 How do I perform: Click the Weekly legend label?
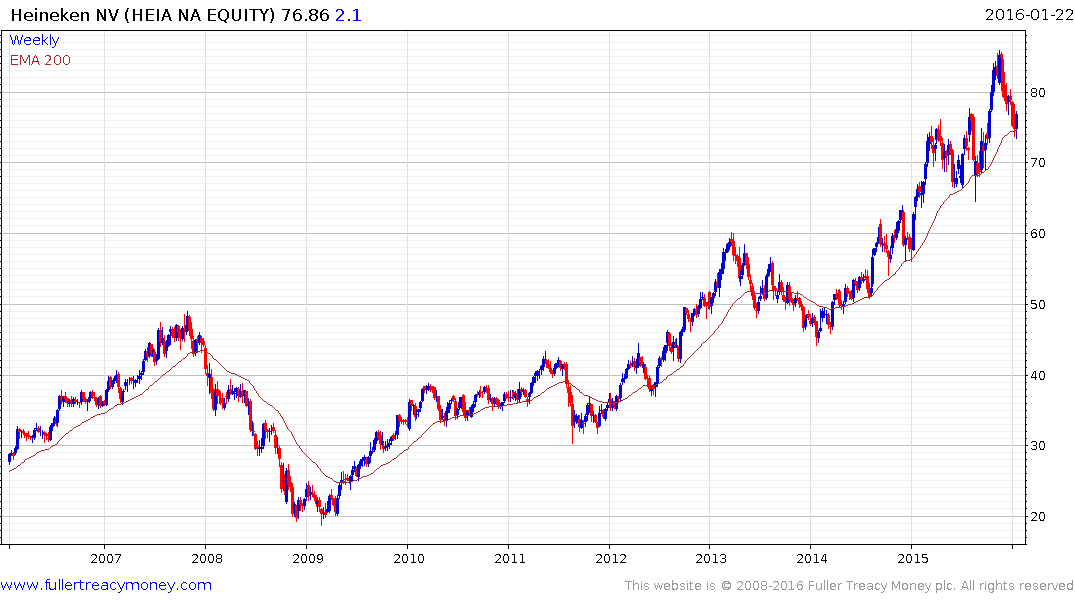click(x=34, y=40)
